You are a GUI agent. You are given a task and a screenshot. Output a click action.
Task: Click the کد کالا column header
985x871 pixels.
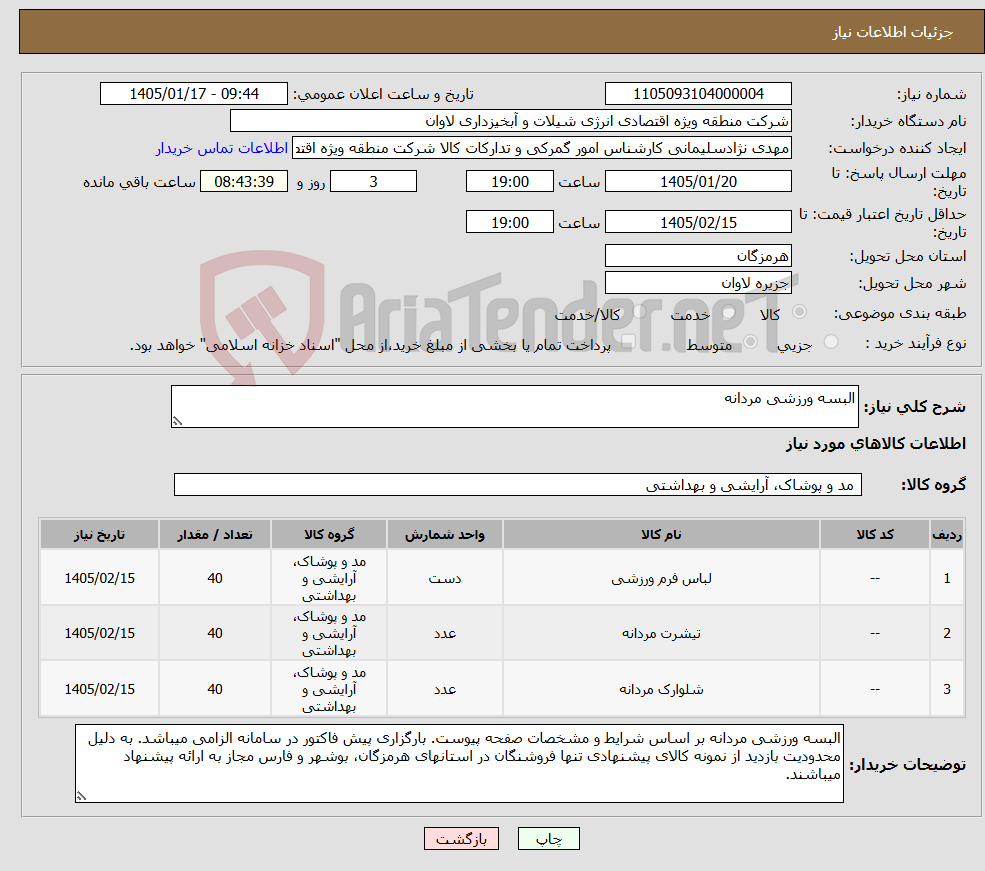(x=874, y=534)
